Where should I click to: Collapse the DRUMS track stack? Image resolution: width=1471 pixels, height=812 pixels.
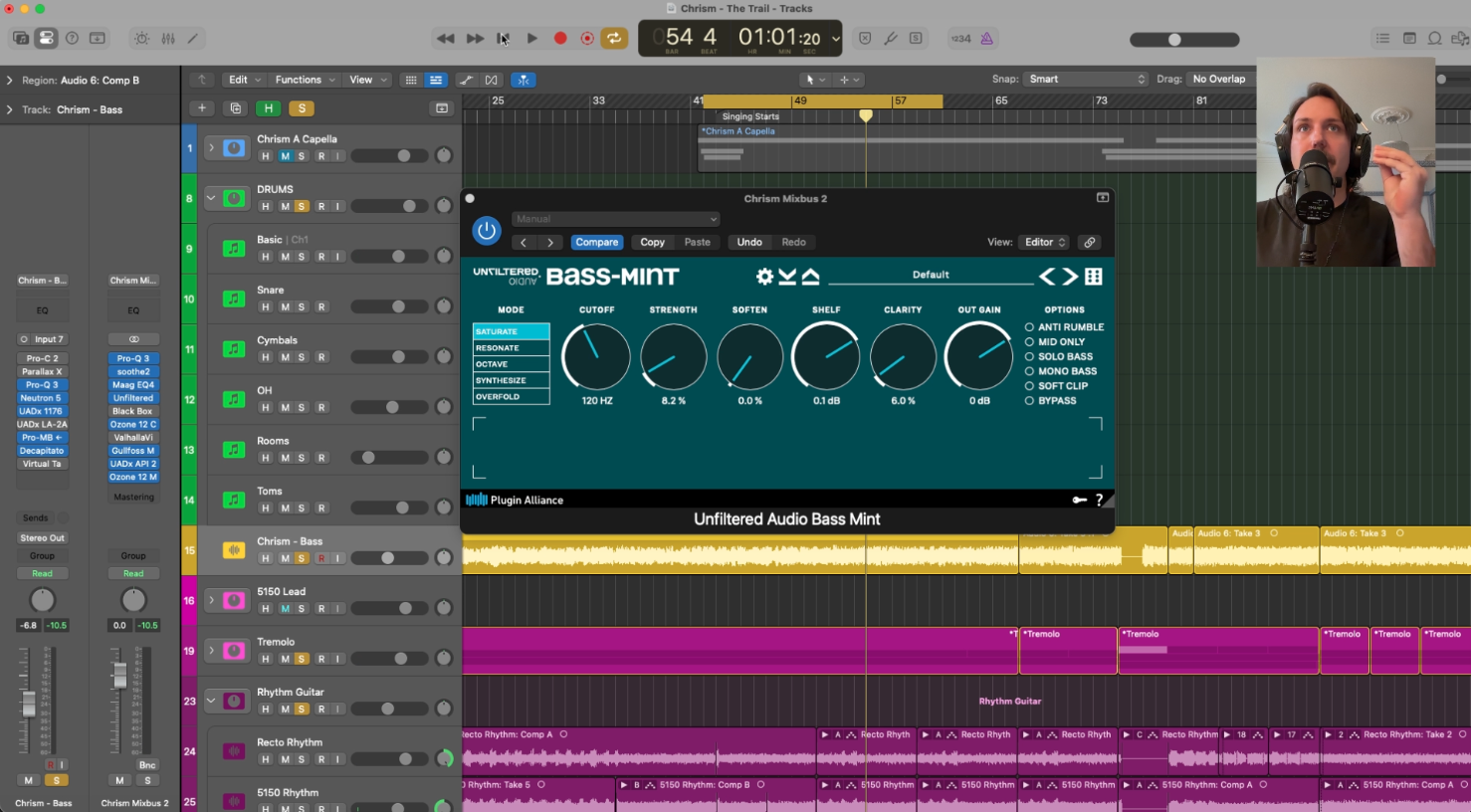(211, 198)
